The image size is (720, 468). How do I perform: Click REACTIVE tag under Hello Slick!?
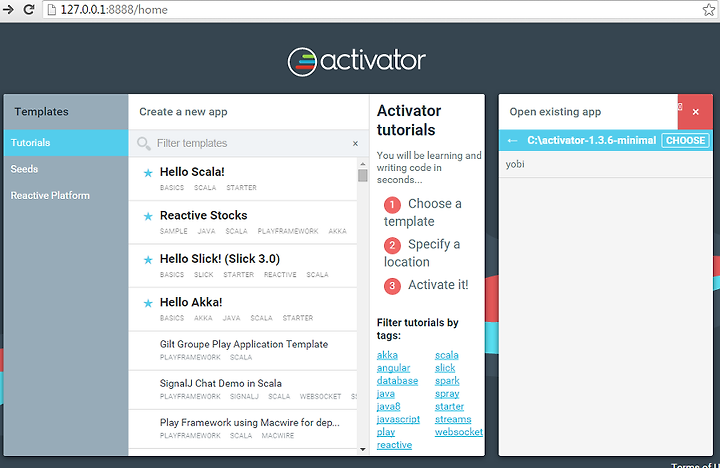pos(280,275)
